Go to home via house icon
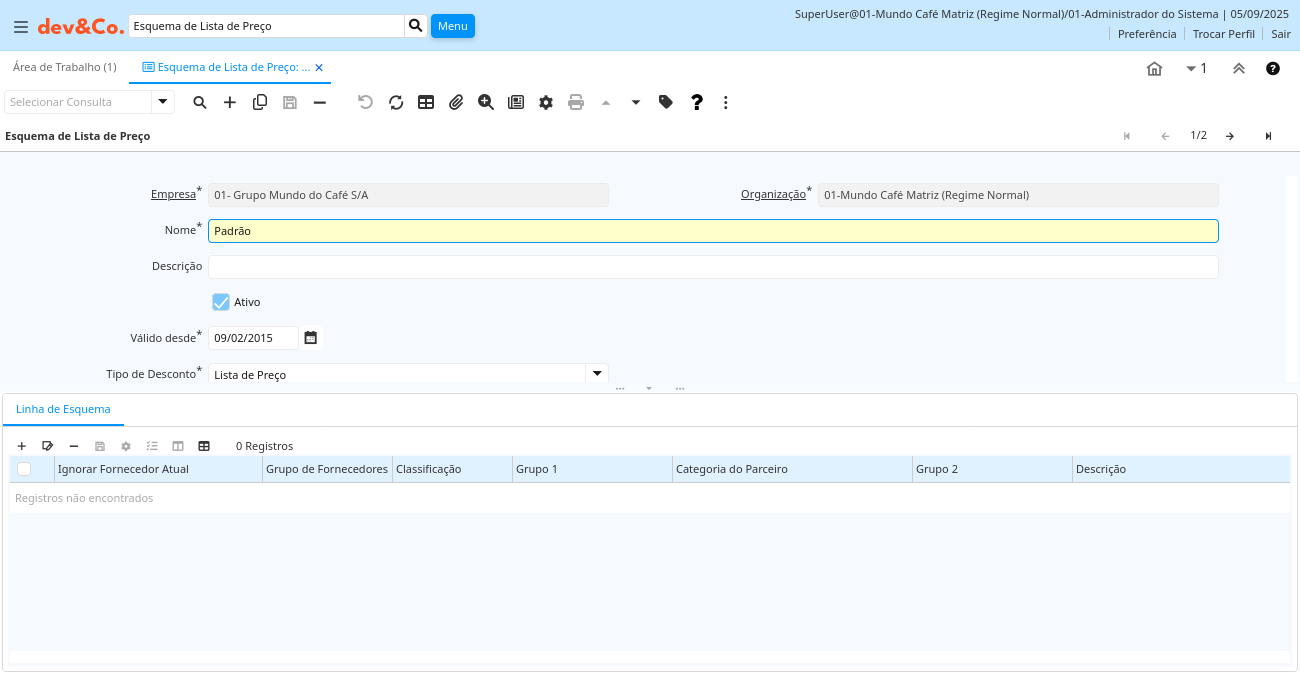The height and width of the screenshot is (674, 1300). point(1154,69)
